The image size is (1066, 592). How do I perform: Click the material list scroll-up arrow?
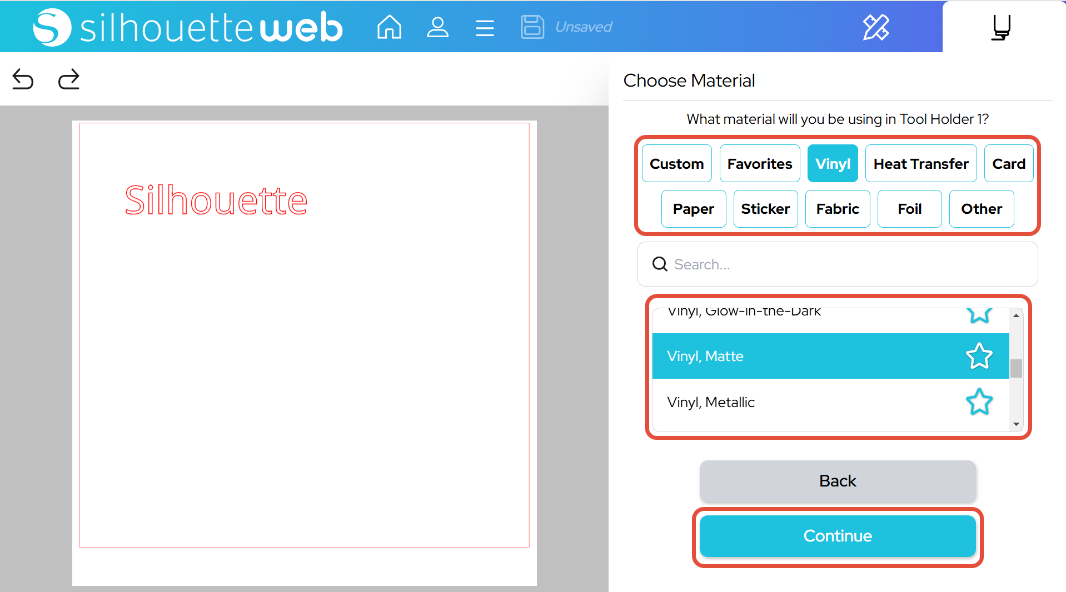[x=1016, y=315]
